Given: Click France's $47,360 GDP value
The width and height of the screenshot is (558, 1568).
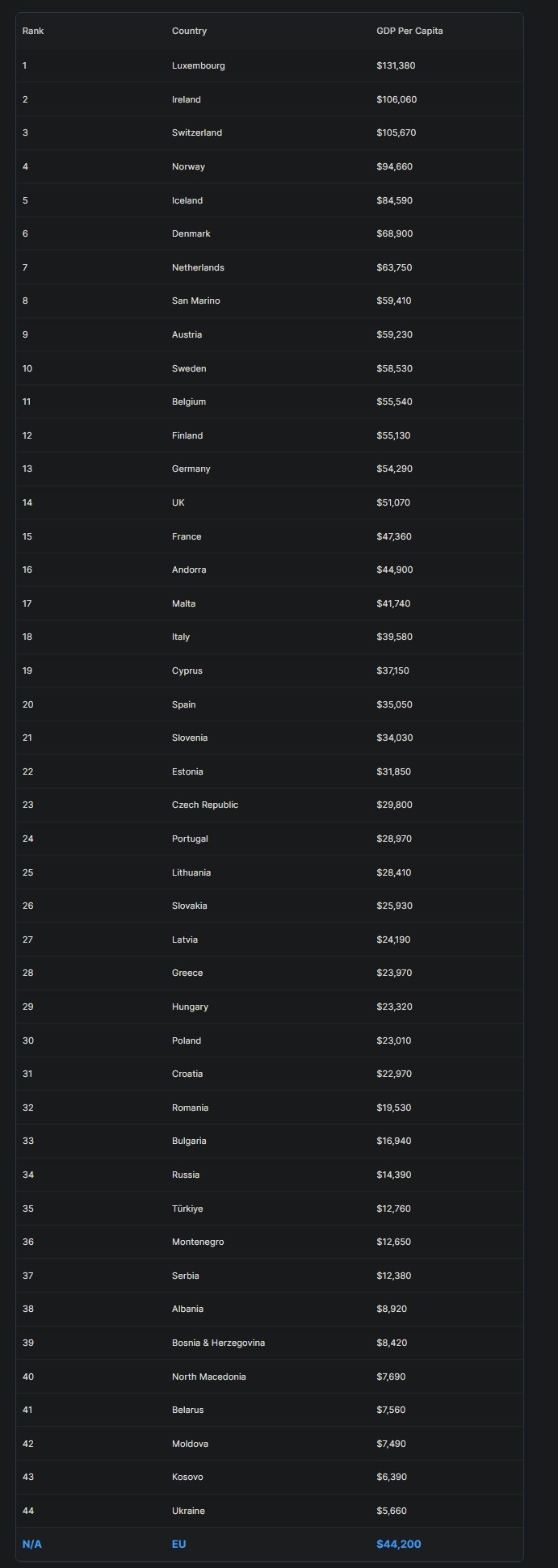Looking at the screenshot, I should point(394,536).
